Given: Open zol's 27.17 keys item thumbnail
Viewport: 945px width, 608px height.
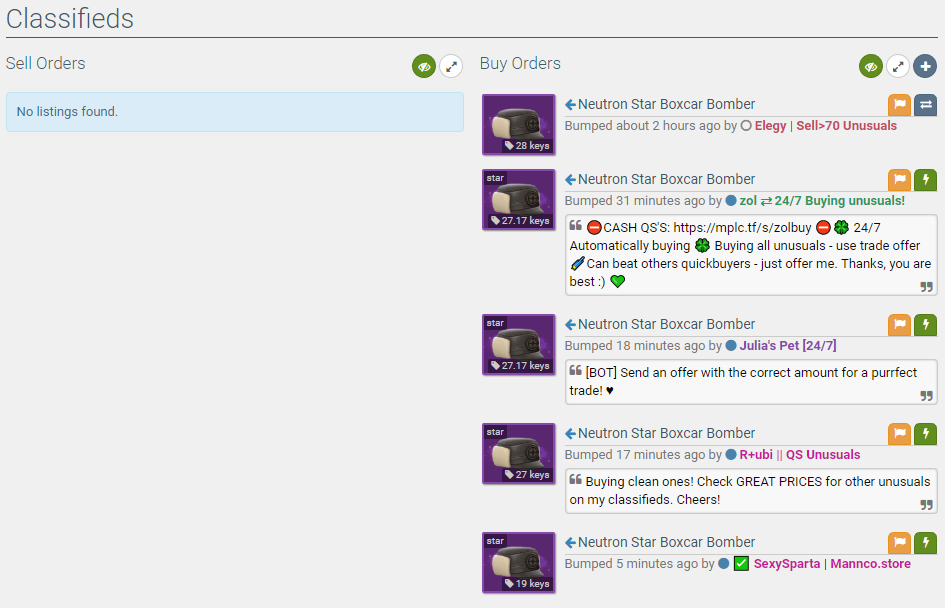Looking at the screenshot, I should 518,199.
